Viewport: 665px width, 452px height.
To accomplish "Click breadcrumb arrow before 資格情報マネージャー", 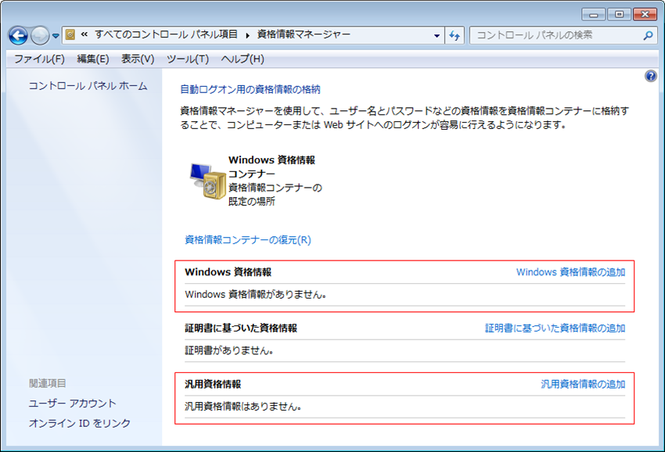I will (247, 35).
